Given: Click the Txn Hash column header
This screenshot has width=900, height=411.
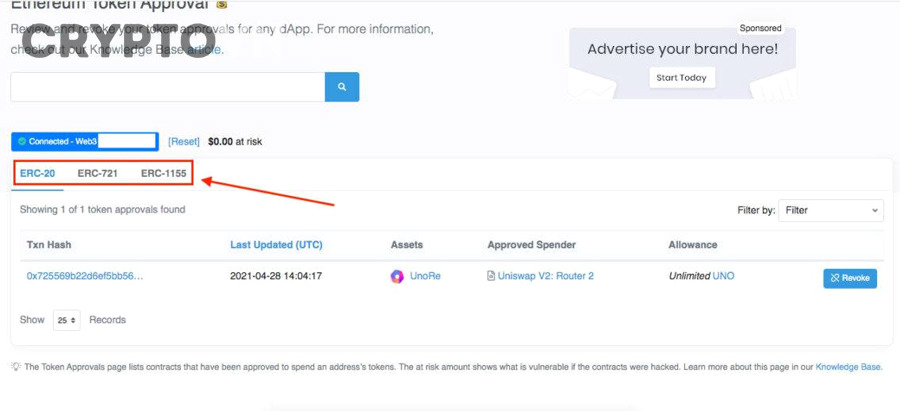Looking at the screenshot, I should coord(49,245).
